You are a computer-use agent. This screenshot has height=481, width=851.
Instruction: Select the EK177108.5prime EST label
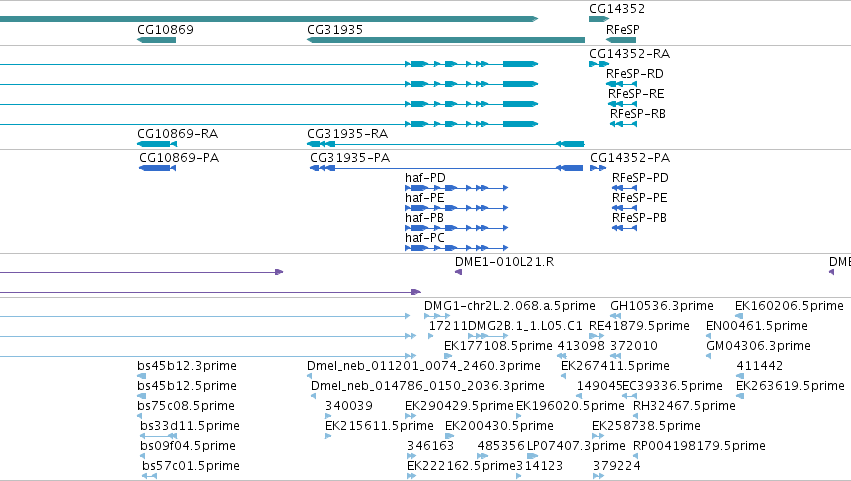tap(498, 346)
